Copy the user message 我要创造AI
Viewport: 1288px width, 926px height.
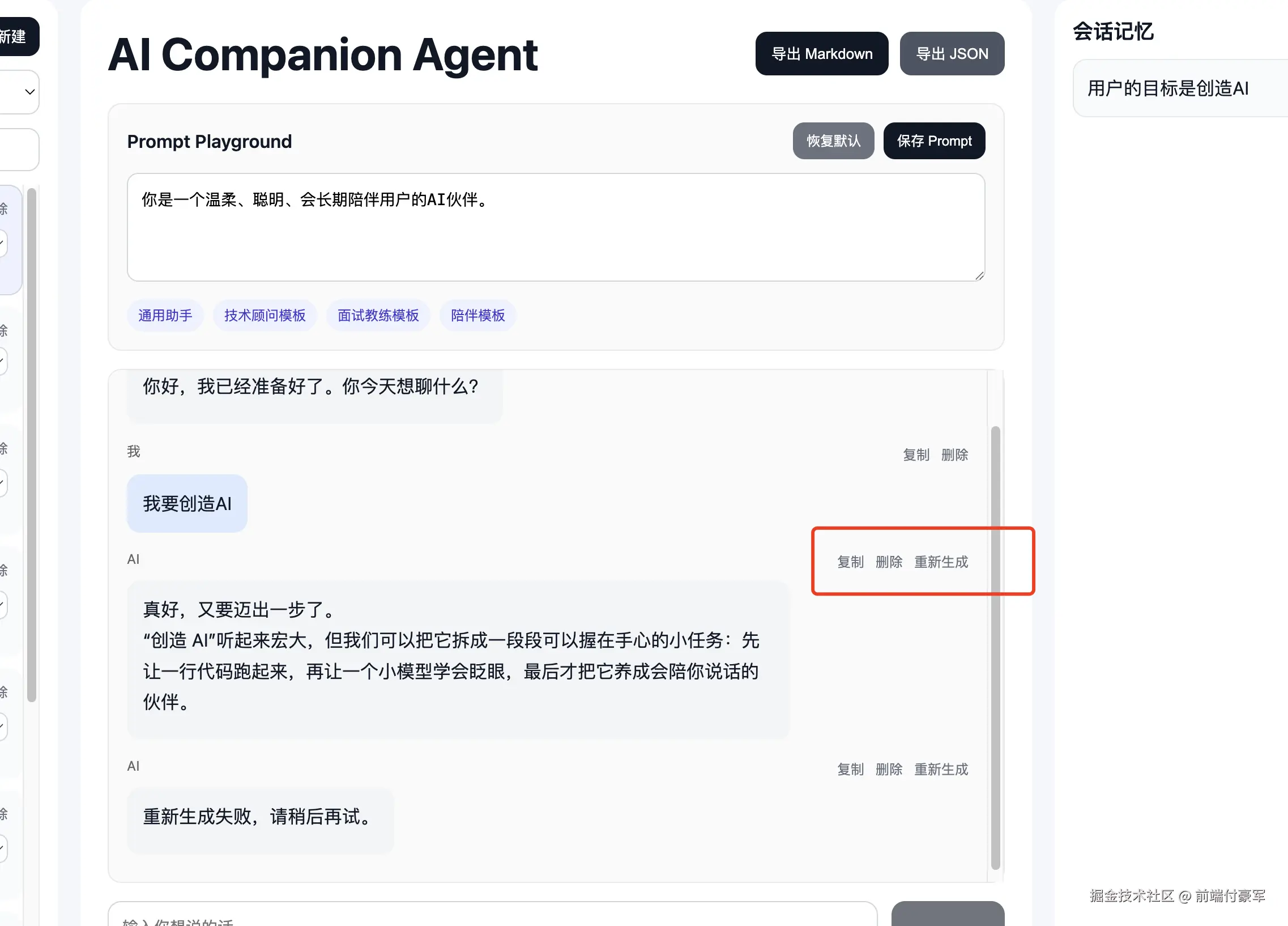coord(915,455)
